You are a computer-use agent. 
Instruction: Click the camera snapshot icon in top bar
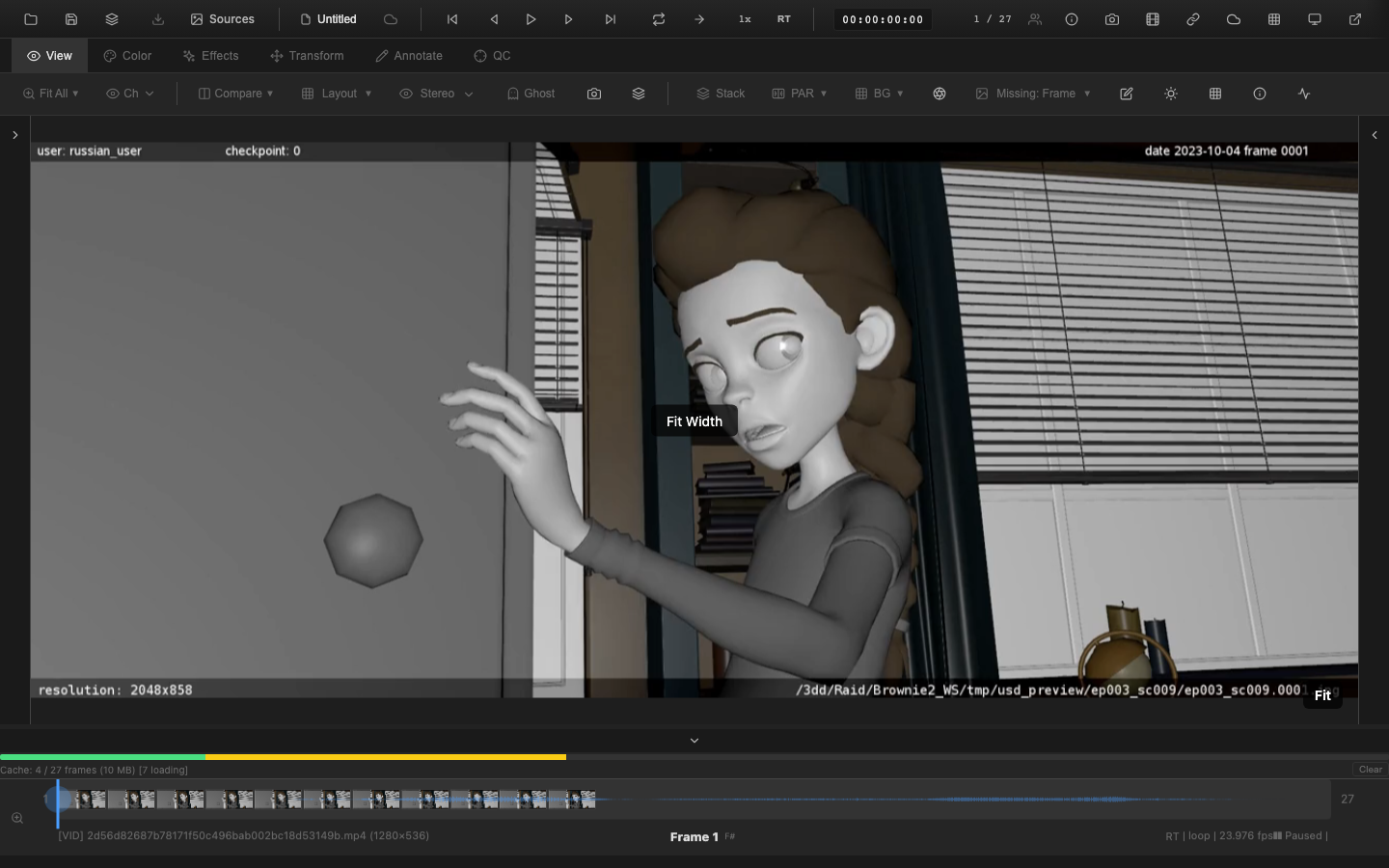[x=1112, y=19]
